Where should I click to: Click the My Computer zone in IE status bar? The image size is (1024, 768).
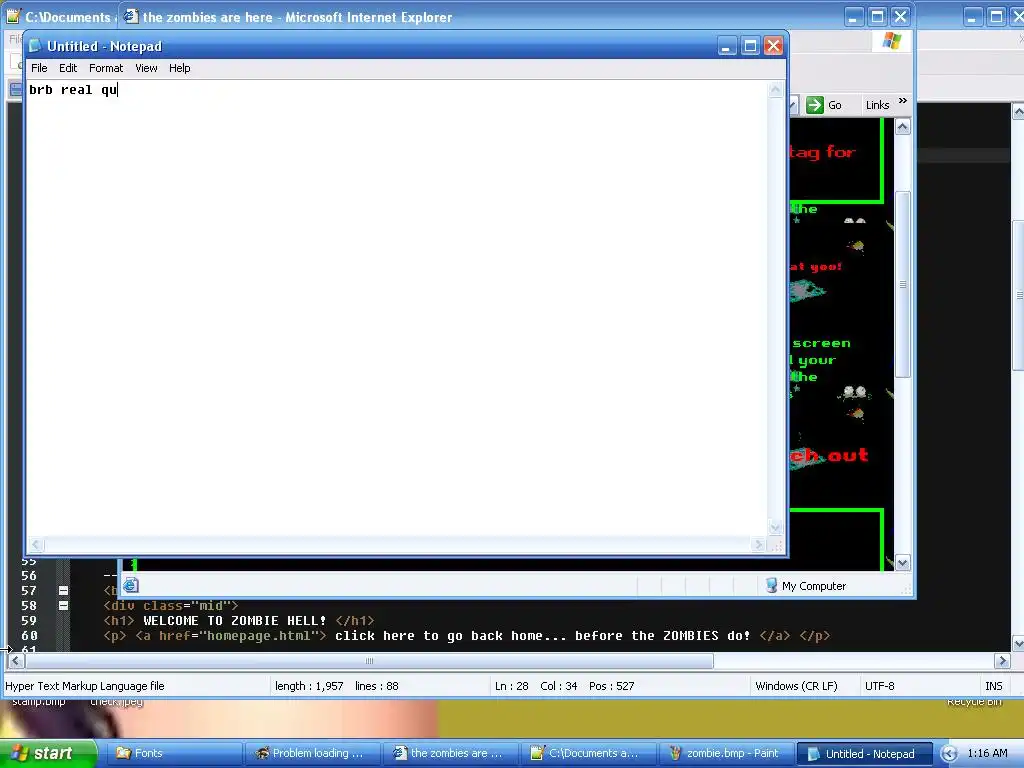[805, 586]
